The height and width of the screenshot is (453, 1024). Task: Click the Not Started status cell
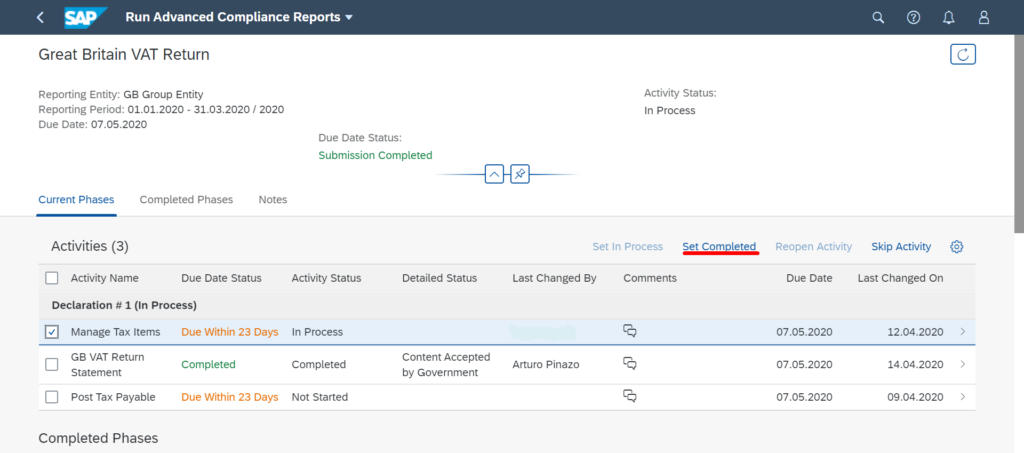pyautogui.click(x=320, y=397)
